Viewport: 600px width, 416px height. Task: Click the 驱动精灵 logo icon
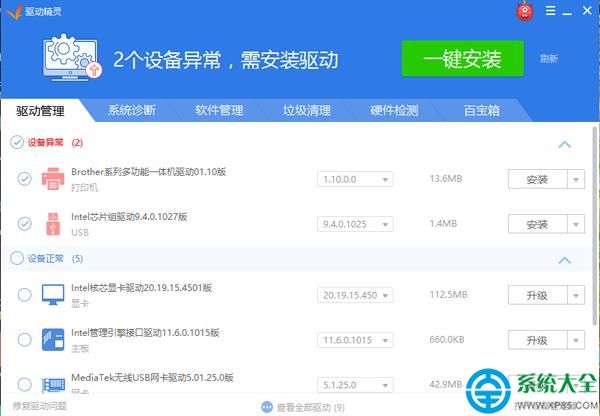coord(13,11)
